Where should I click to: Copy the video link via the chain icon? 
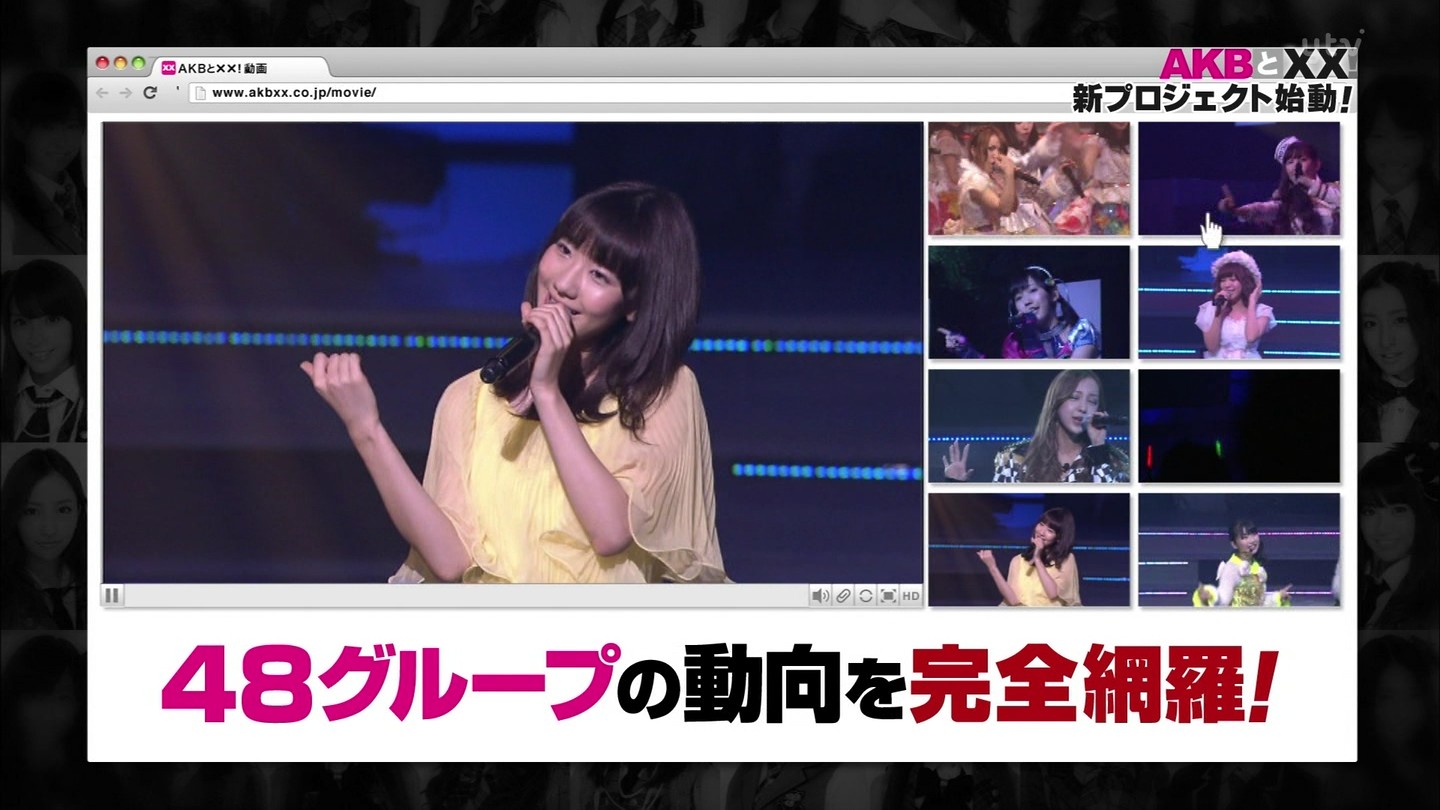tap(844, 596)
